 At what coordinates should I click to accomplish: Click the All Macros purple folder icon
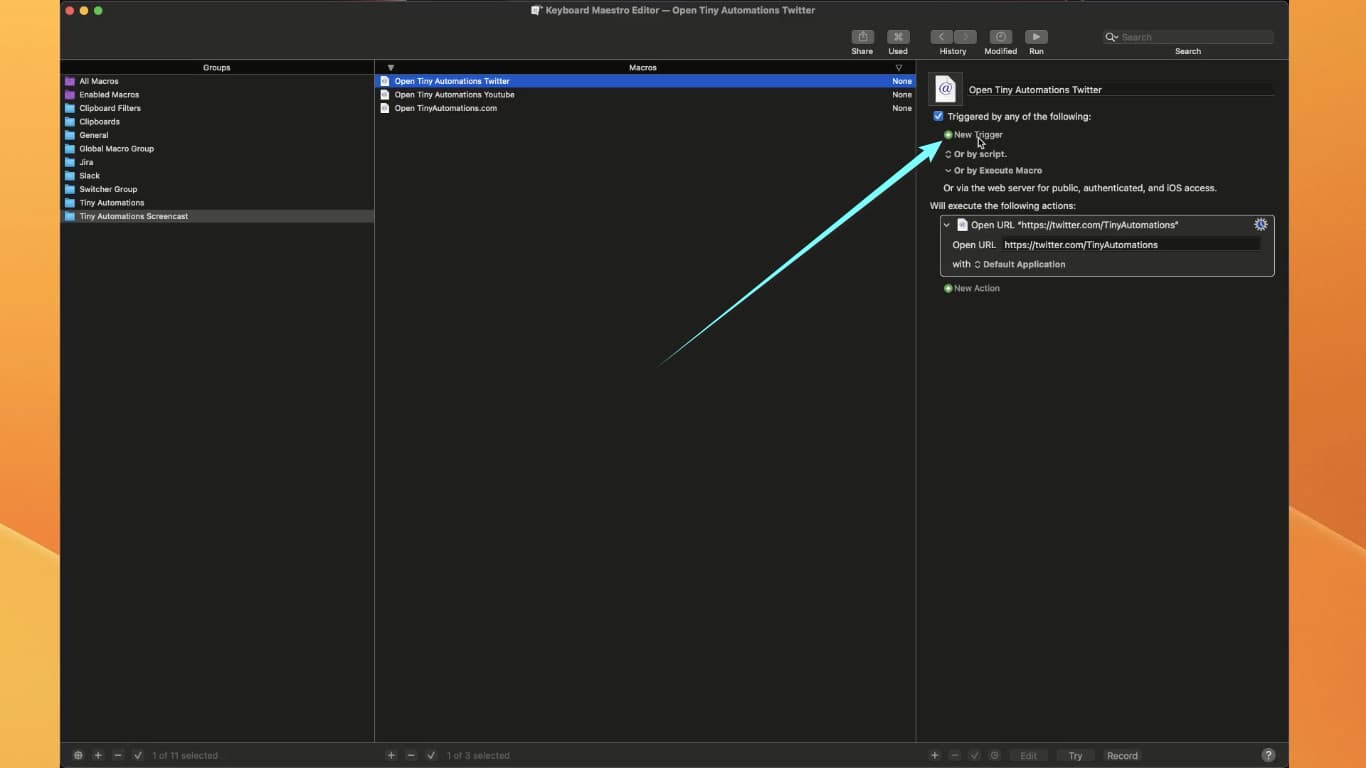[70, 81]
